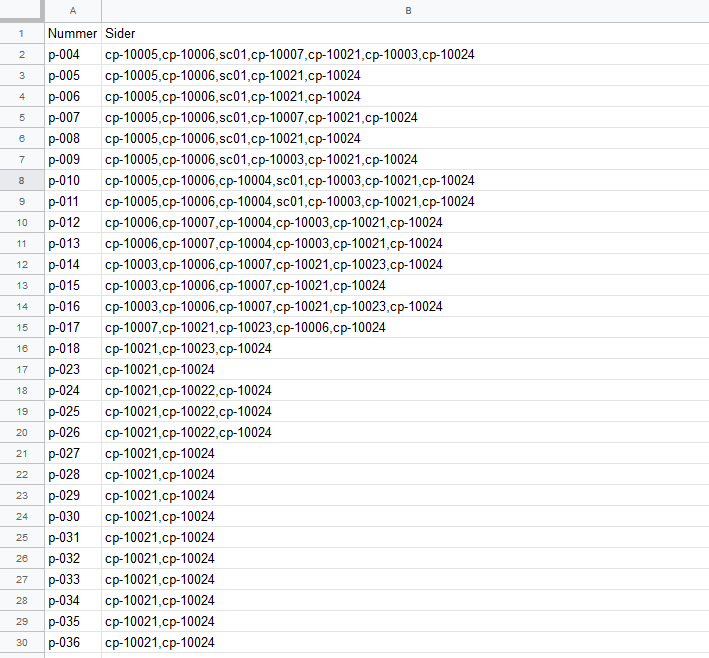Select Sider cell in p-009 row
Screen dimensions: 709x658
tap(405, 159)
